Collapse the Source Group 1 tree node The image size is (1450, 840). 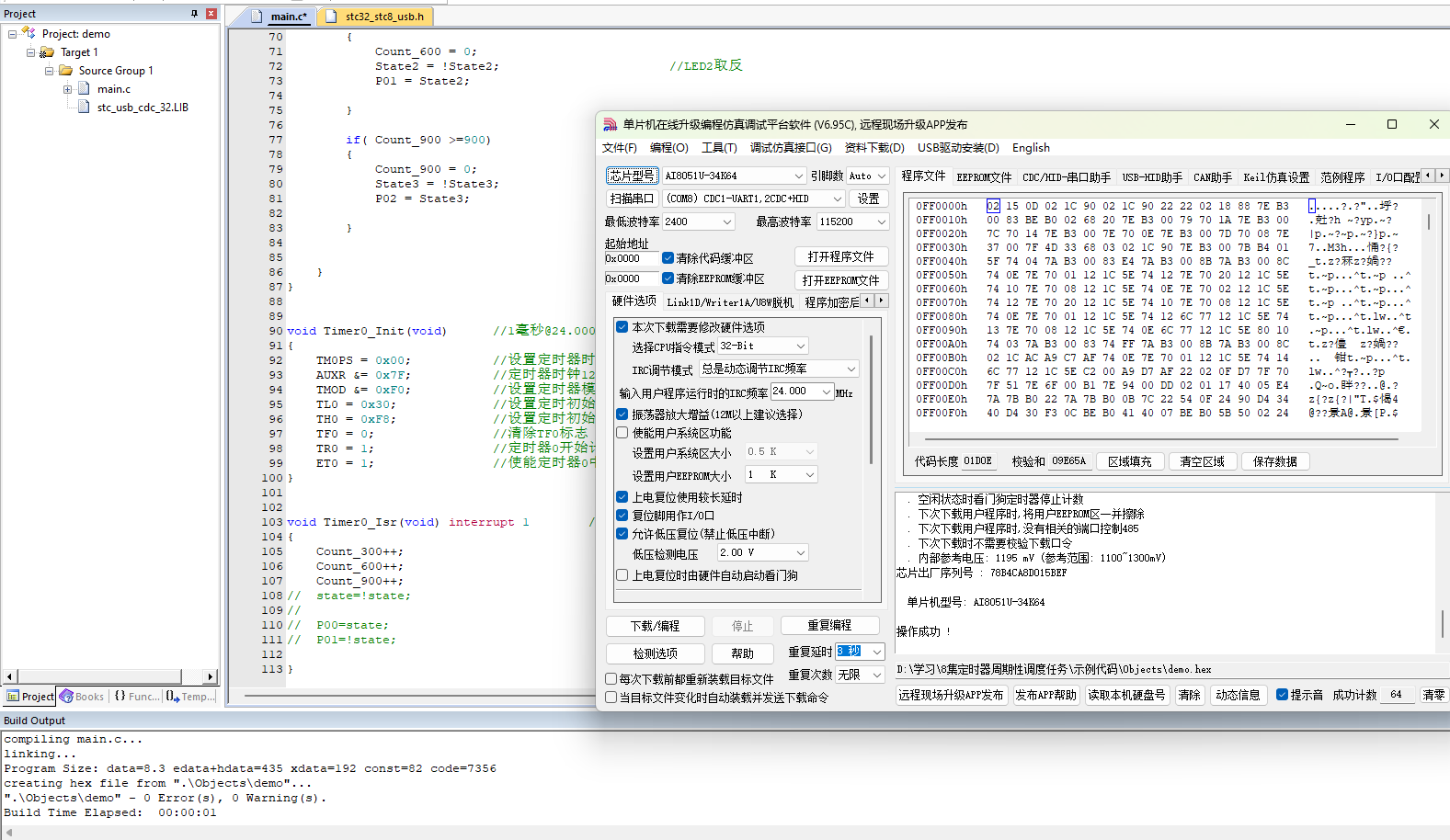pyautogui.click(x=50, y=71)
